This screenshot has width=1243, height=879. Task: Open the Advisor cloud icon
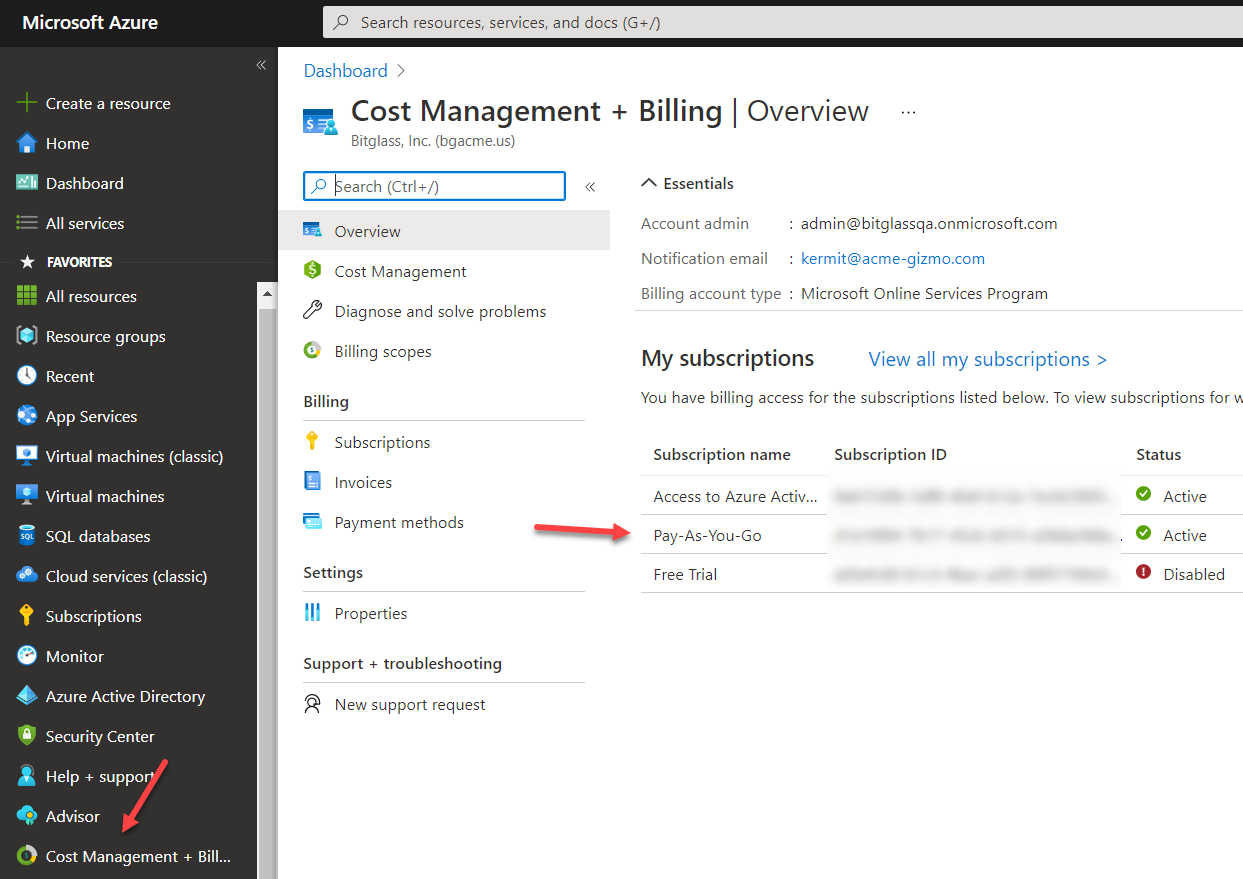tap(27, 816)
